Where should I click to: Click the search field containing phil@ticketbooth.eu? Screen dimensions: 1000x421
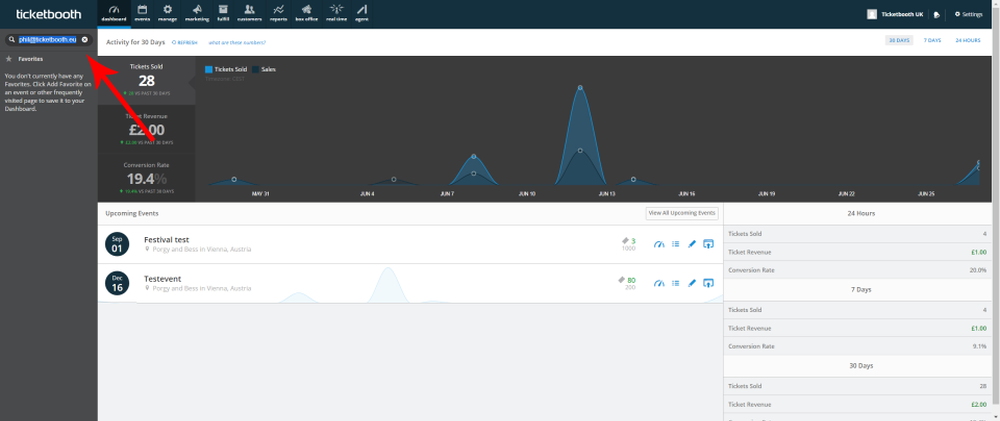click(x=48, y=40)
